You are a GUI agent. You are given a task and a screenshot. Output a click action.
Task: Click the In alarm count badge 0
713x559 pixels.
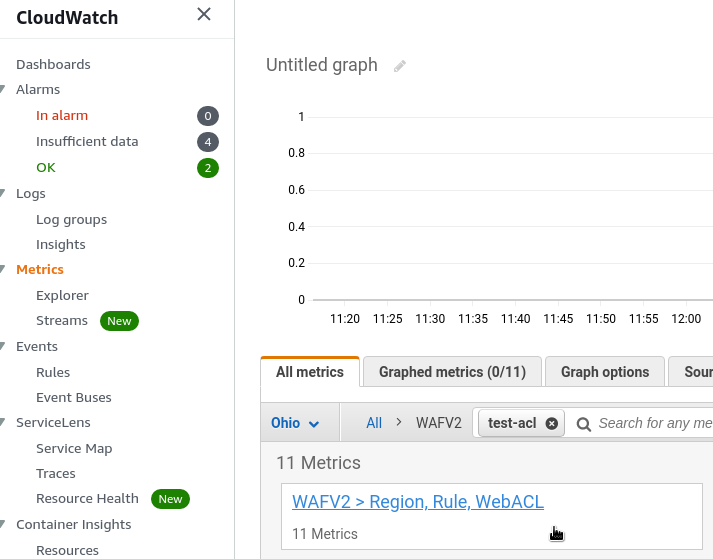tap(208, 116)
